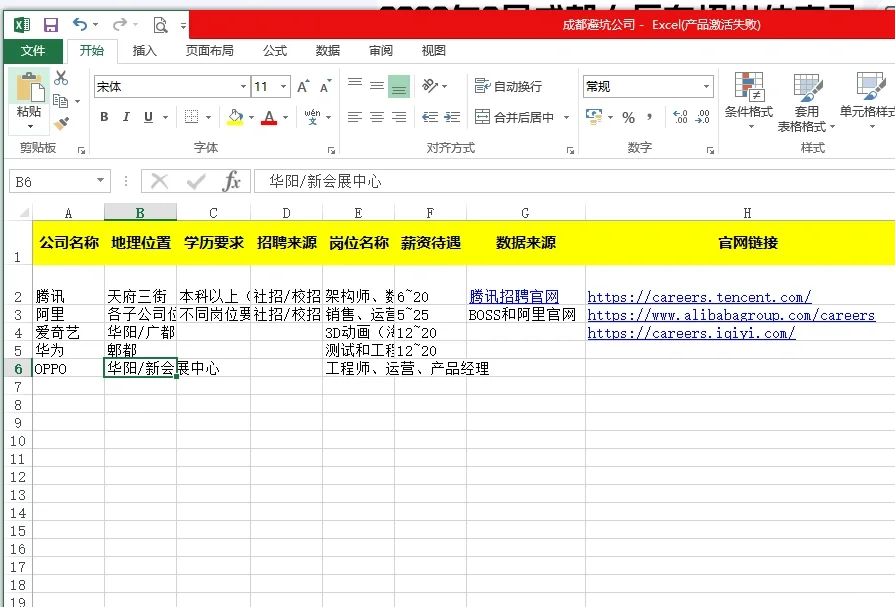
Task: Switch to the 数据 Data tab
Action: pos(328,51)
